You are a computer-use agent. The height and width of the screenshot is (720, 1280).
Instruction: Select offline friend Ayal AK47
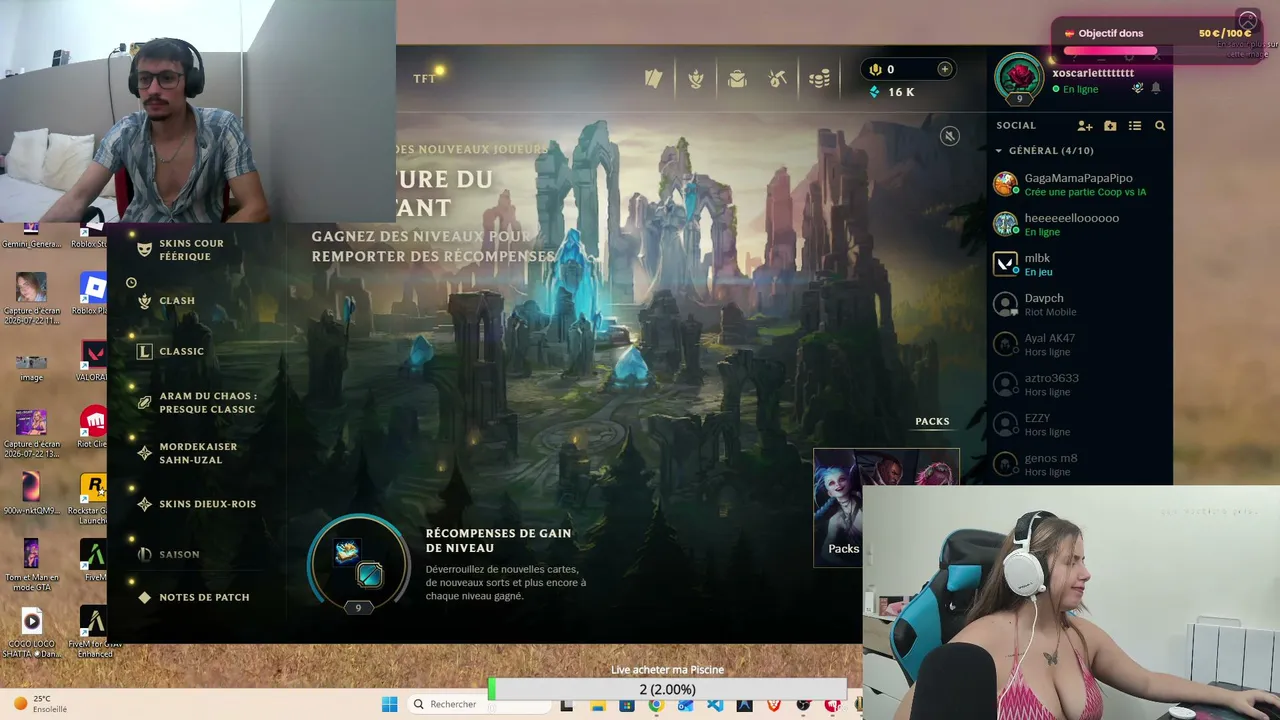[1080, 344]
